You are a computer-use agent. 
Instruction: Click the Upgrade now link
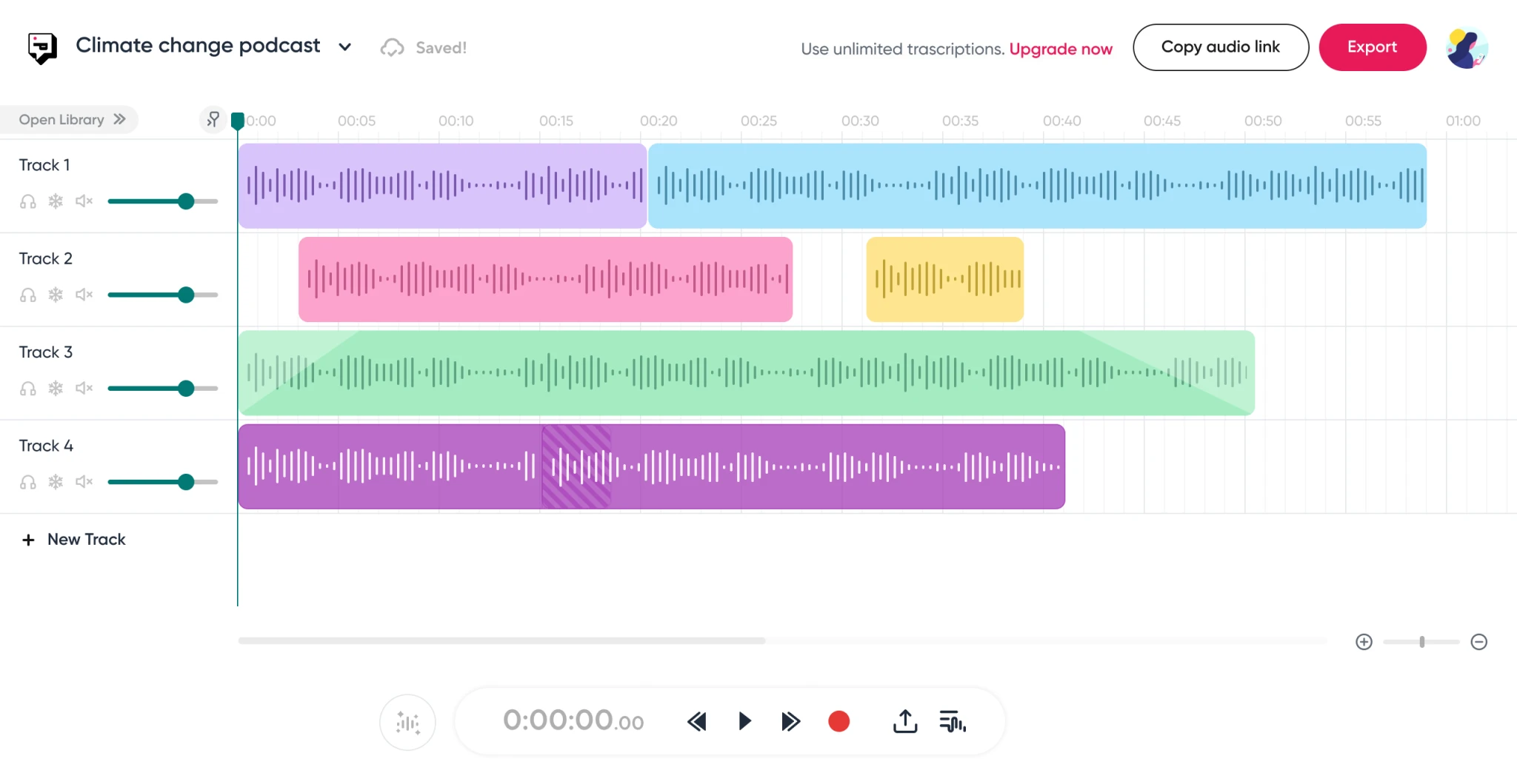coord(1061,49)
